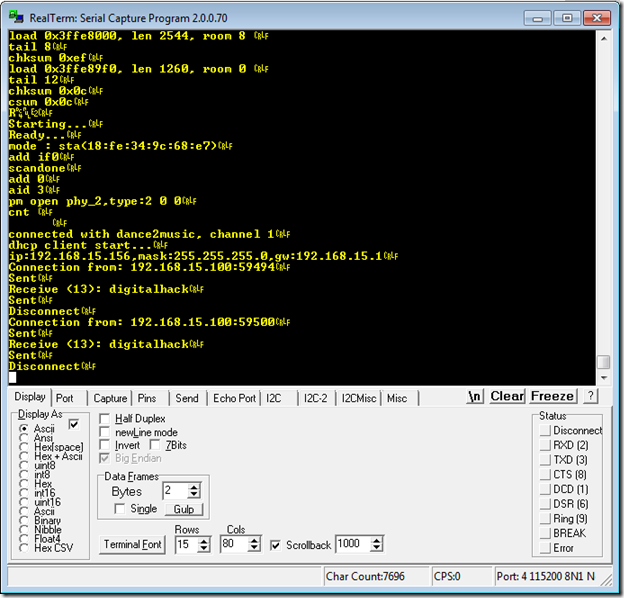Freeze the terminal output
The width and height of the screenshot is (624, 598).
(x=552, y=396)
